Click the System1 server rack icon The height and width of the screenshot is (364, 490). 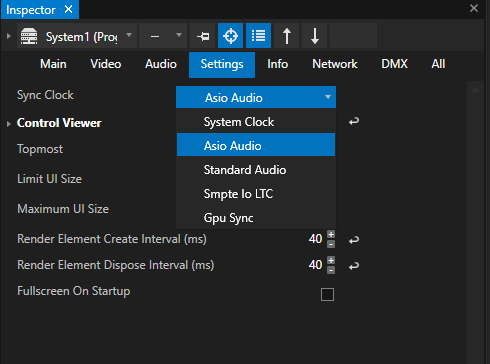coord(29,36)
